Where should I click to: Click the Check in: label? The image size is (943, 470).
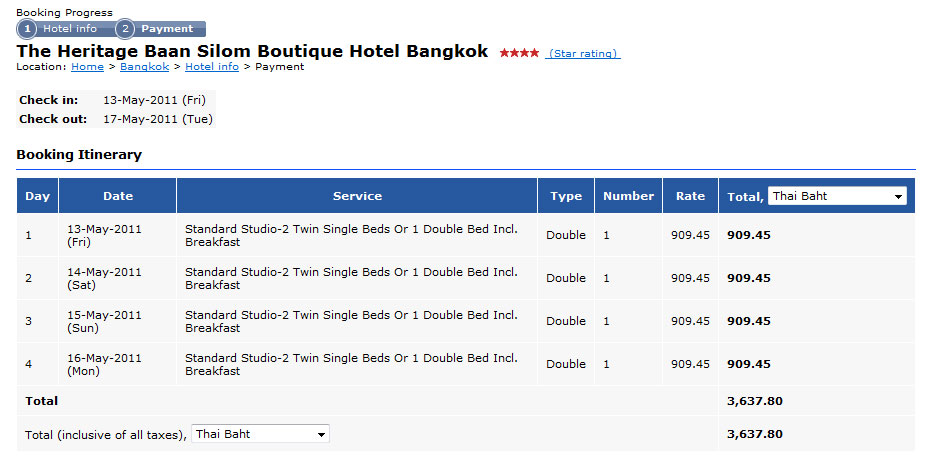(x=49, y=100)
